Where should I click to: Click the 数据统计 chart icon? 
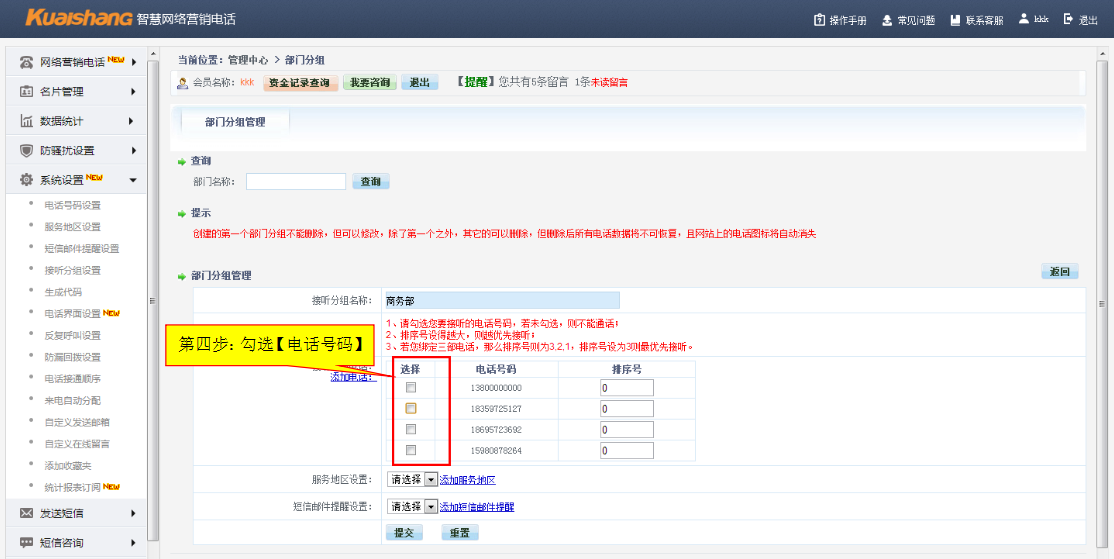pyautogui.click(x=27, y=122)
